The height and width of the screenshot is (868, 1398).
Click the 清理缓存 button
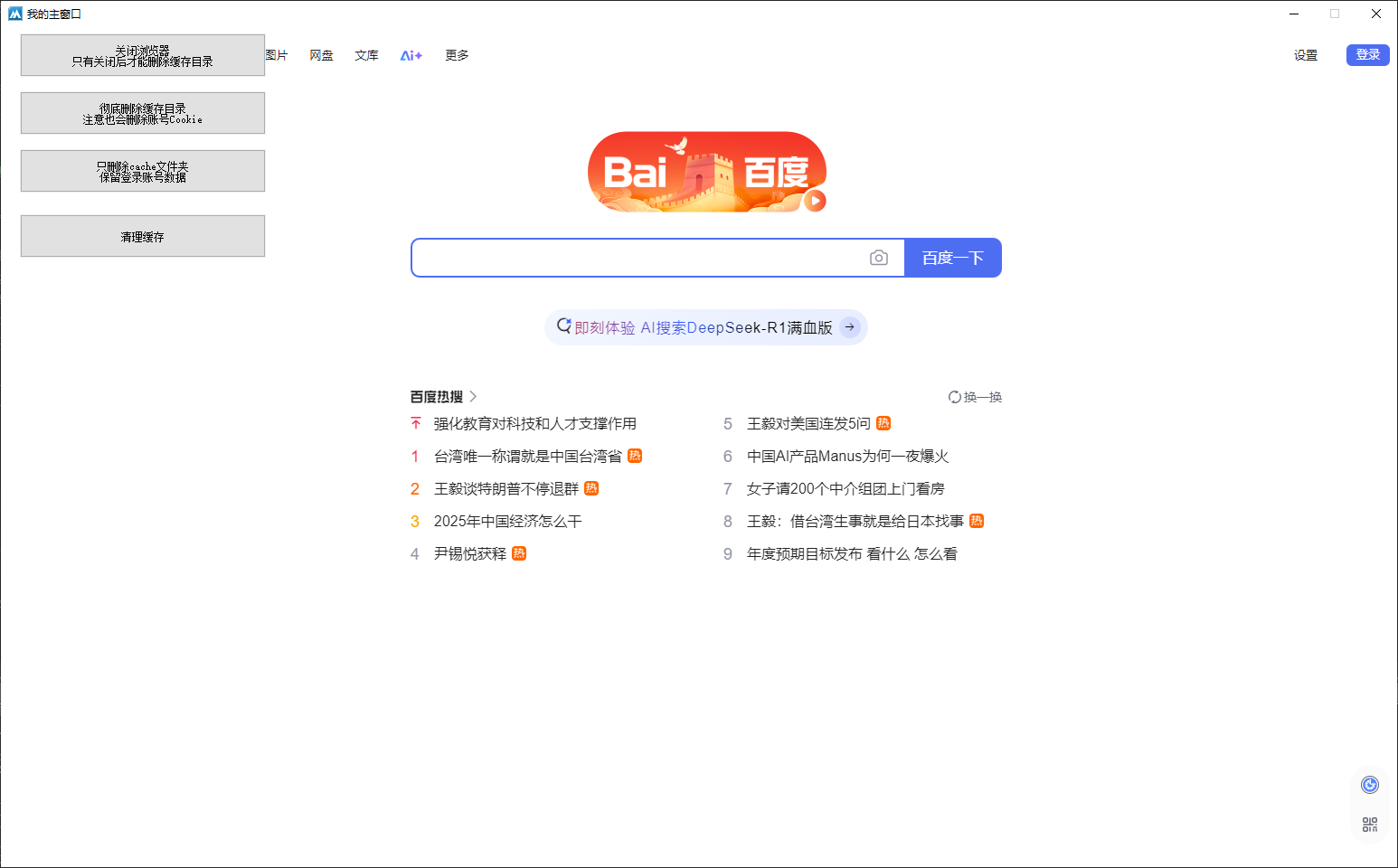tap(143, 236)
